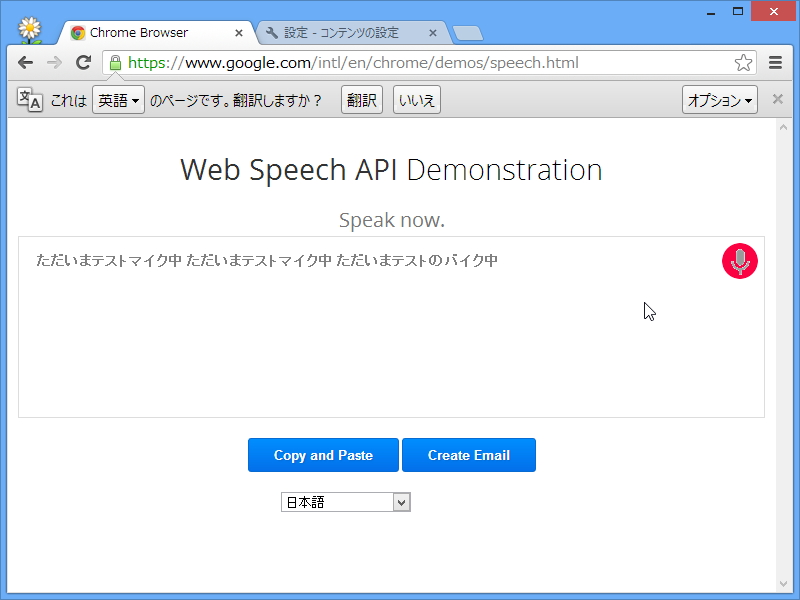Click the forward navigation arrow
This screenshot has height=600, width=800.
(x=54, y=62)
